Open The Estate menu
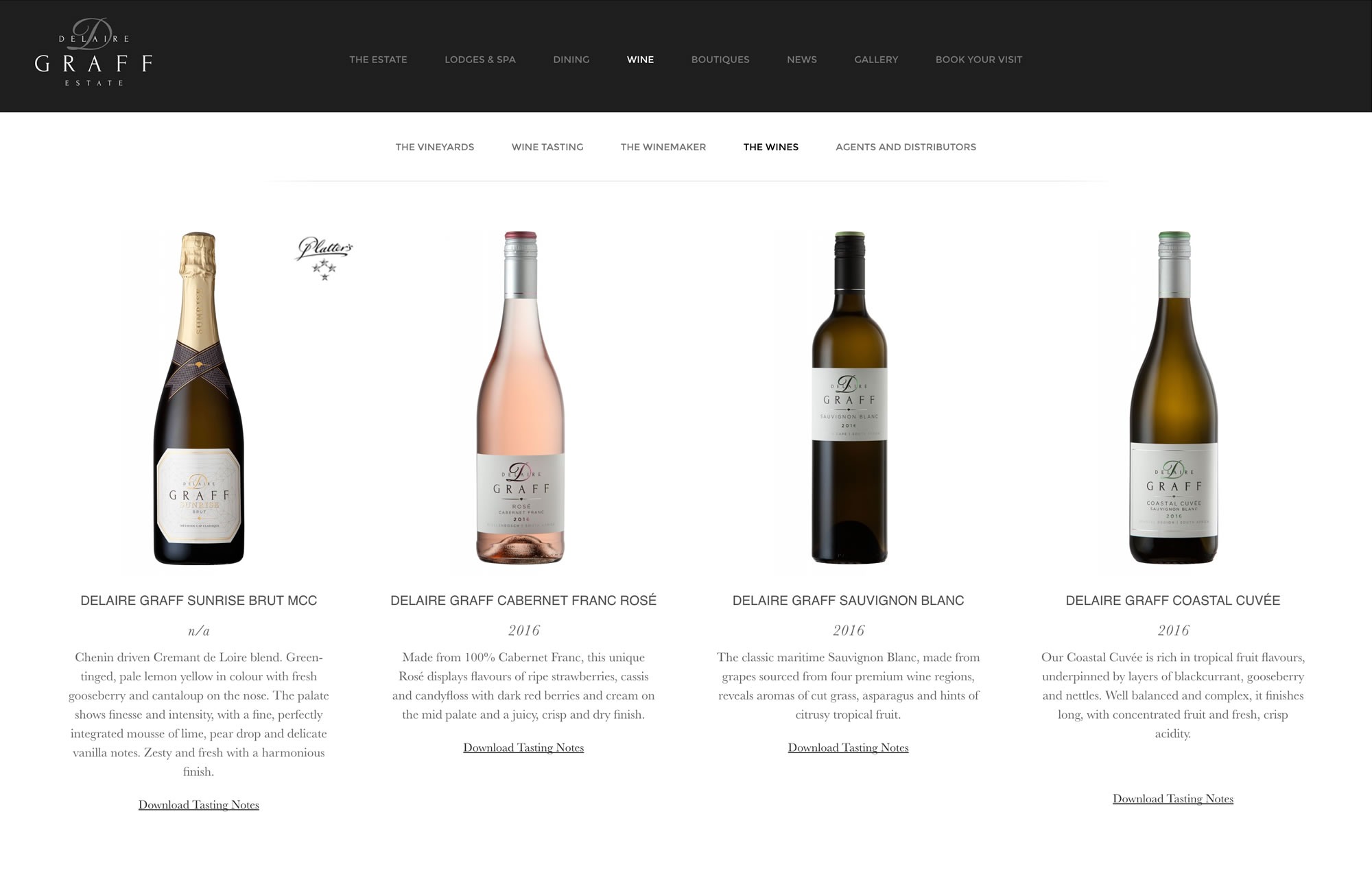This screenshot has width=1372, height=871. [x=378, y=60]
